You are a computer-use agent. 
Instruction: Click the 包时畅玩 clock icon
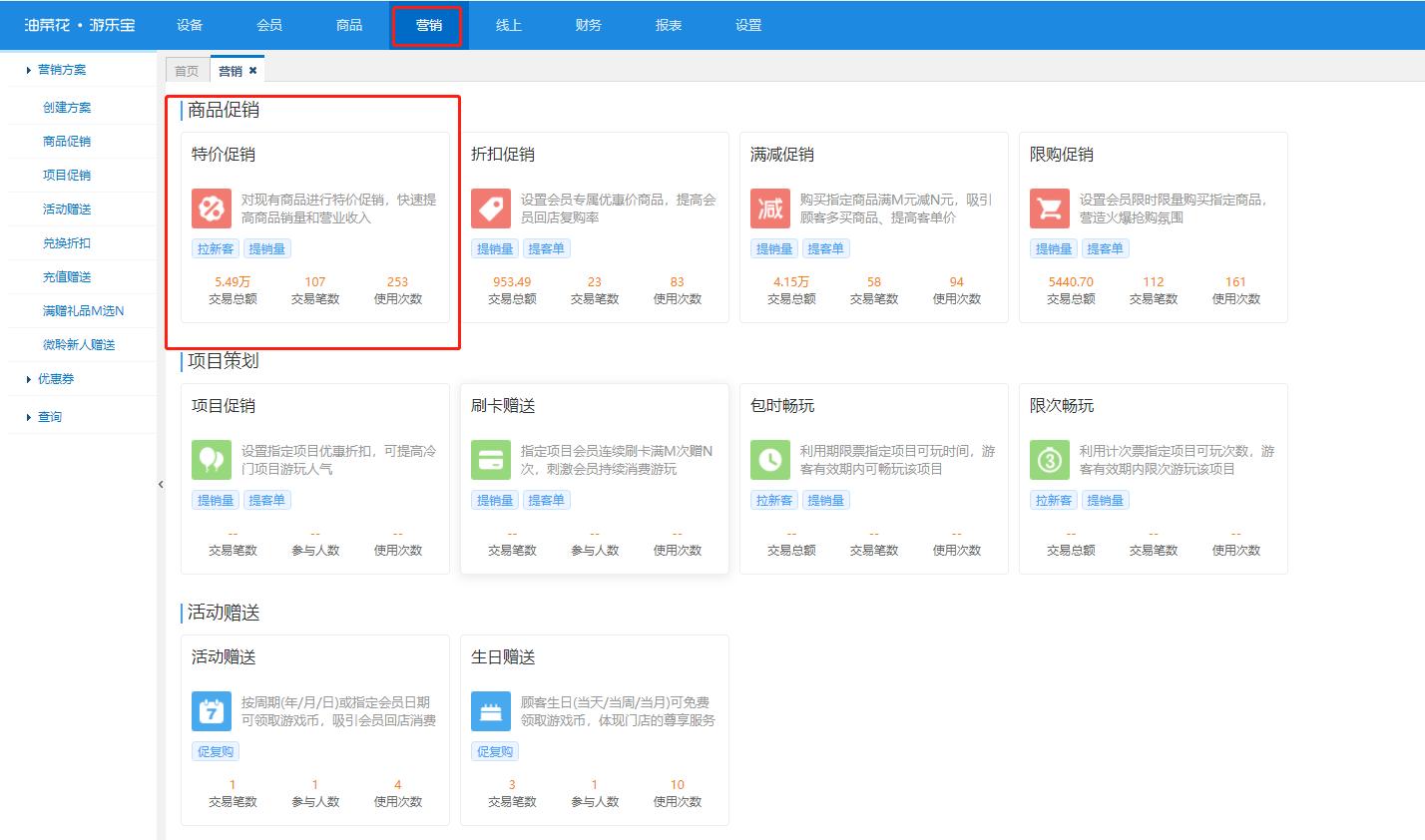(769, 460)
